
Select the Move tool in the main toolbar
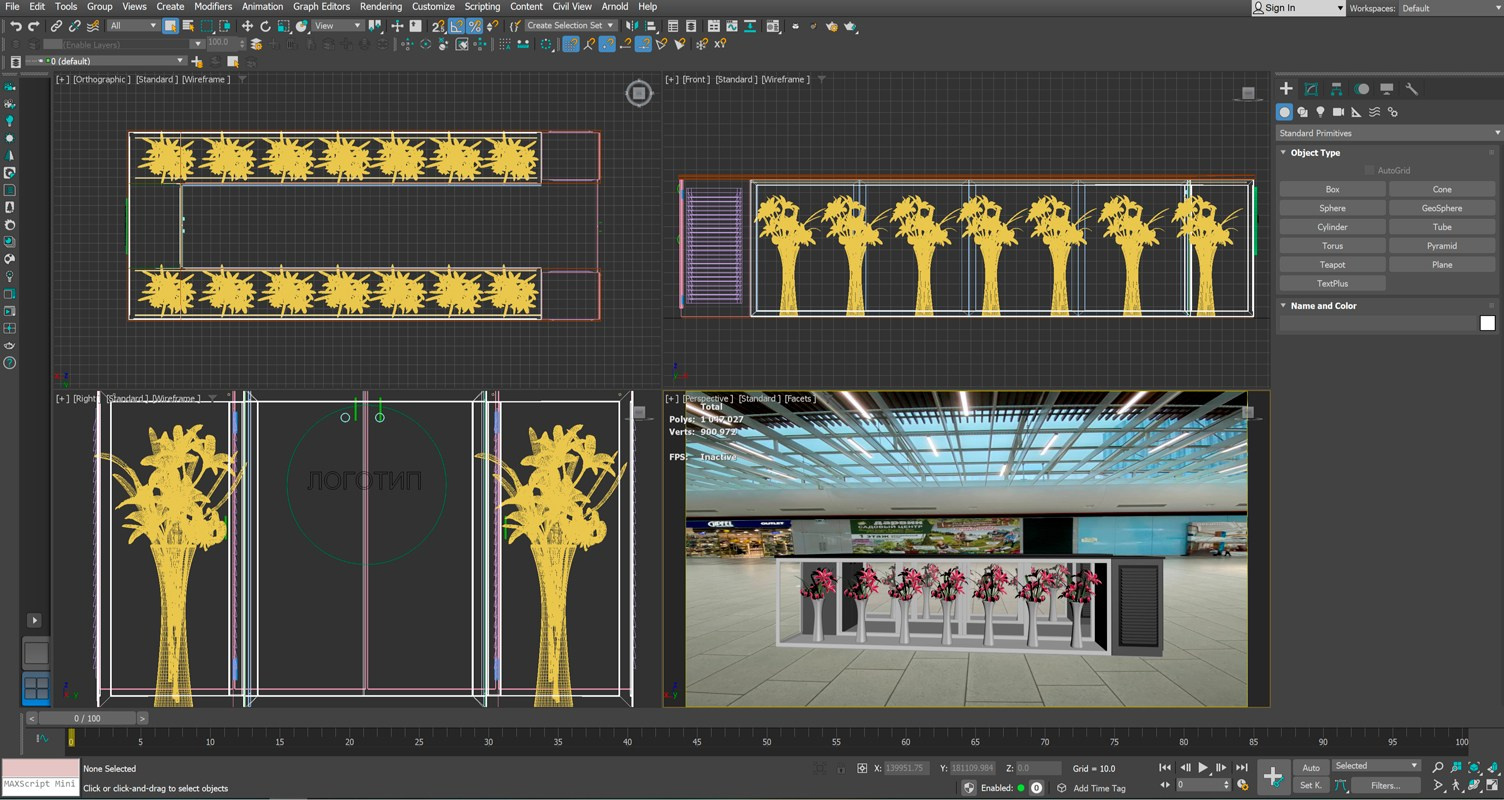(247, 26)
